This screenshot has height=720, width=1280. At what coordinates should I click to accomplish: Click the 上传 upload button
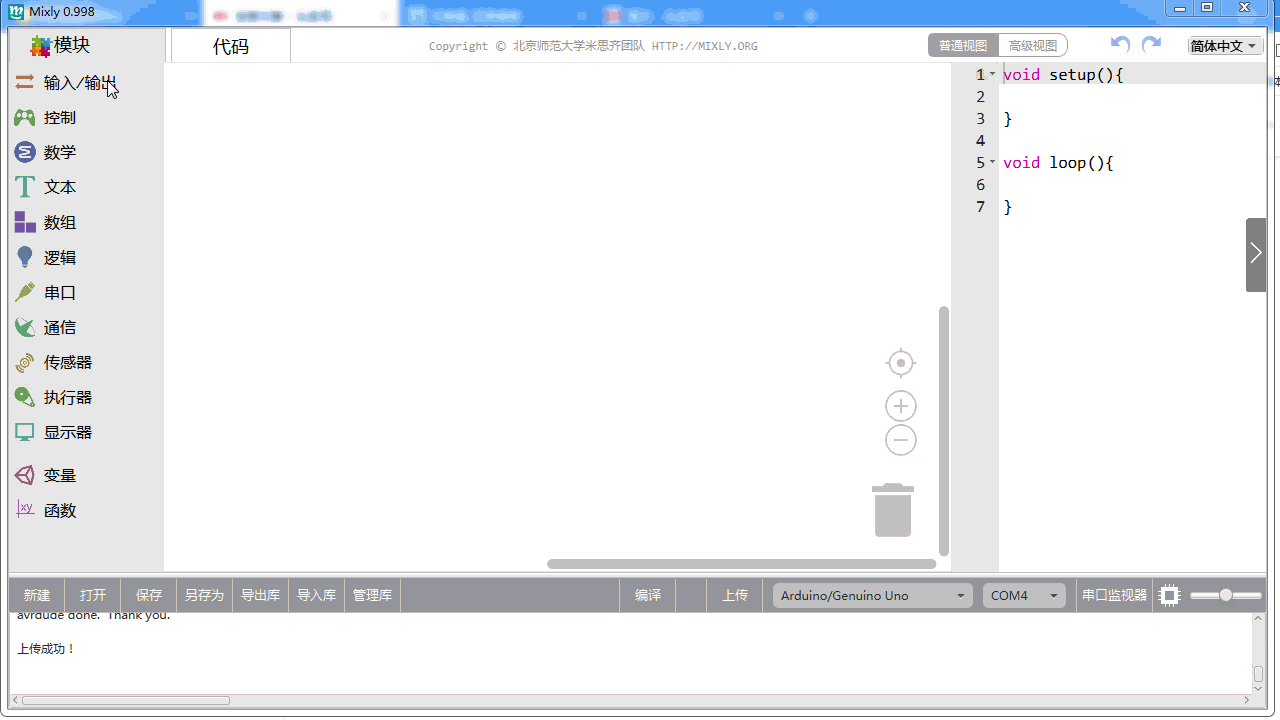(735, 596)
